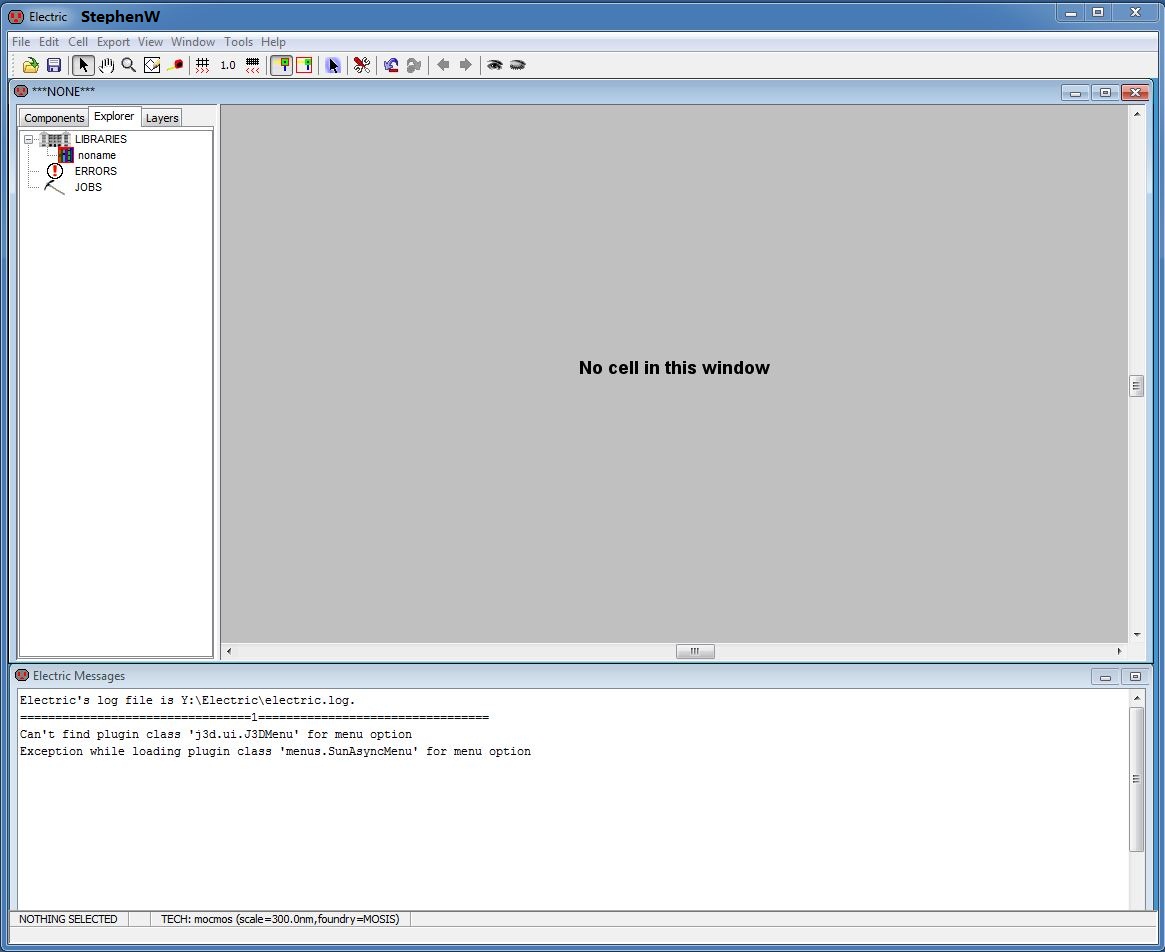Click the noname library book icon
The height and width of the screenshot is (952, 1165).
click(x=66, y=155)
